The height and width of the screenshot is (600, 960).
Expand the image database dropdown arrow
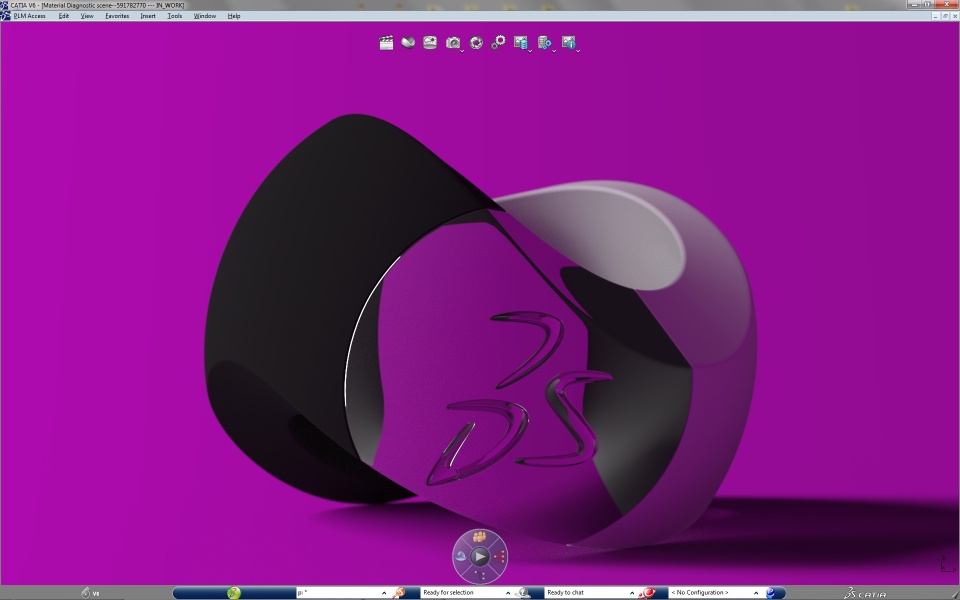coord(530,51)
